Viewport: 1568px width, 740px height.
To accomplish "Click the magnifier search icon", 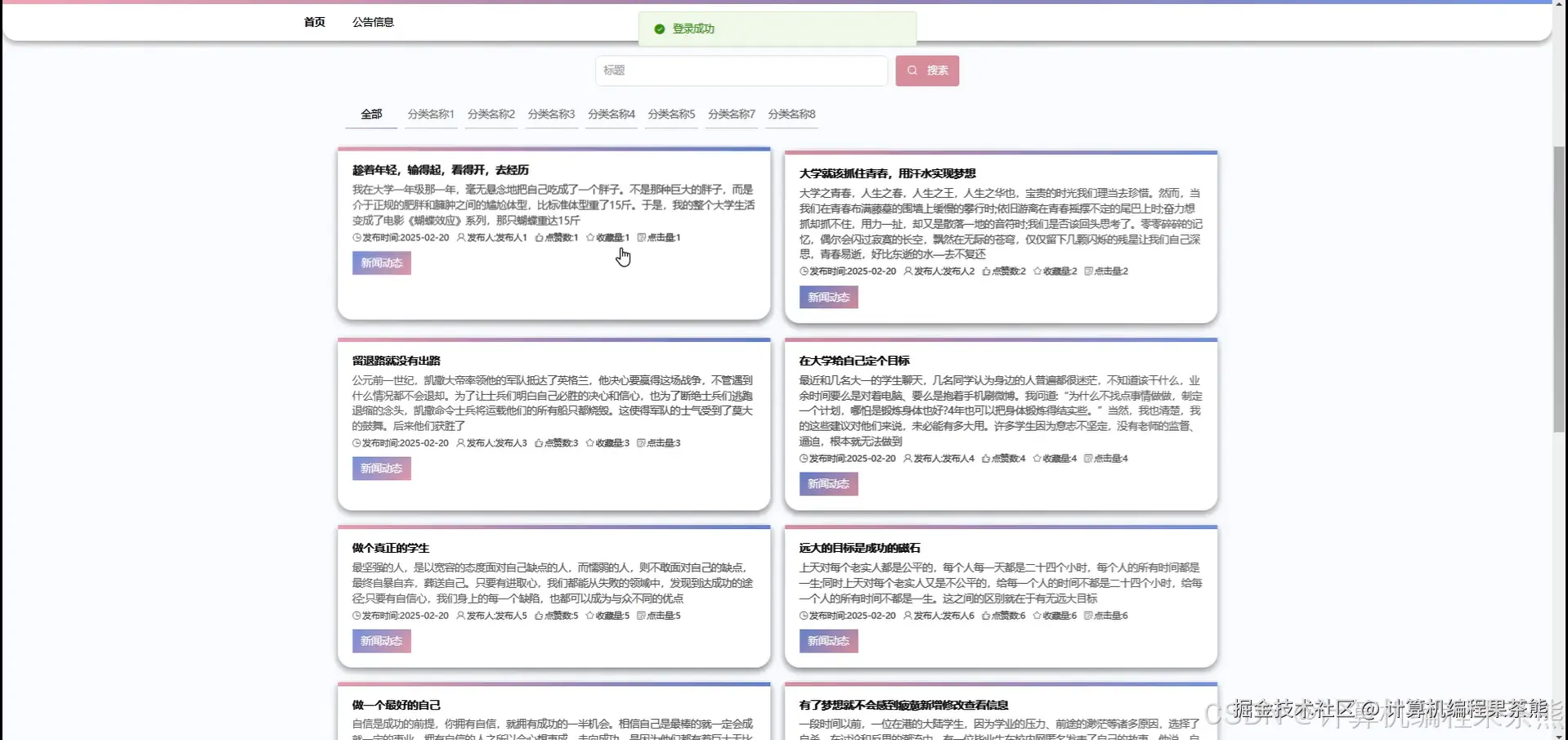I will [912, 70].
